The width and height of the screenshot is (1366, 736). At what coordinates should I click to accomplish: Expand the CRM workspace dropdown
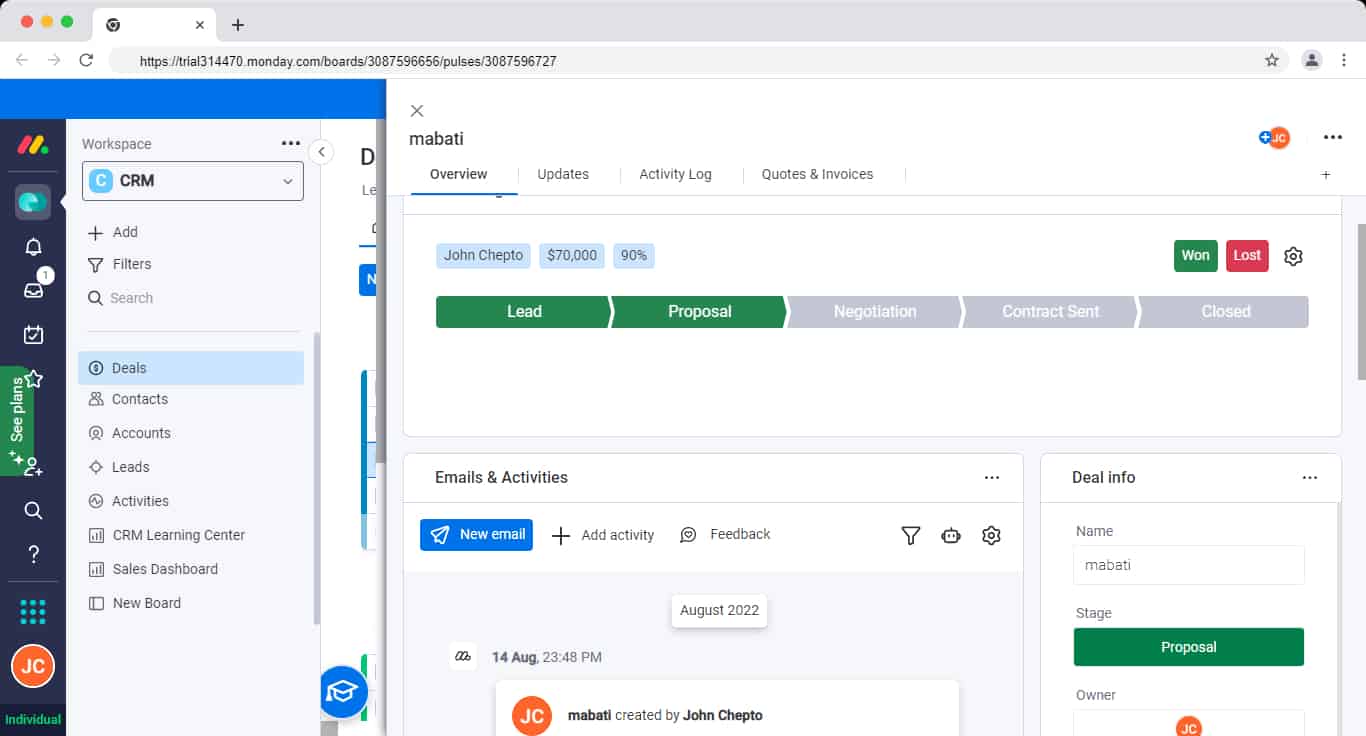point(193,181)
